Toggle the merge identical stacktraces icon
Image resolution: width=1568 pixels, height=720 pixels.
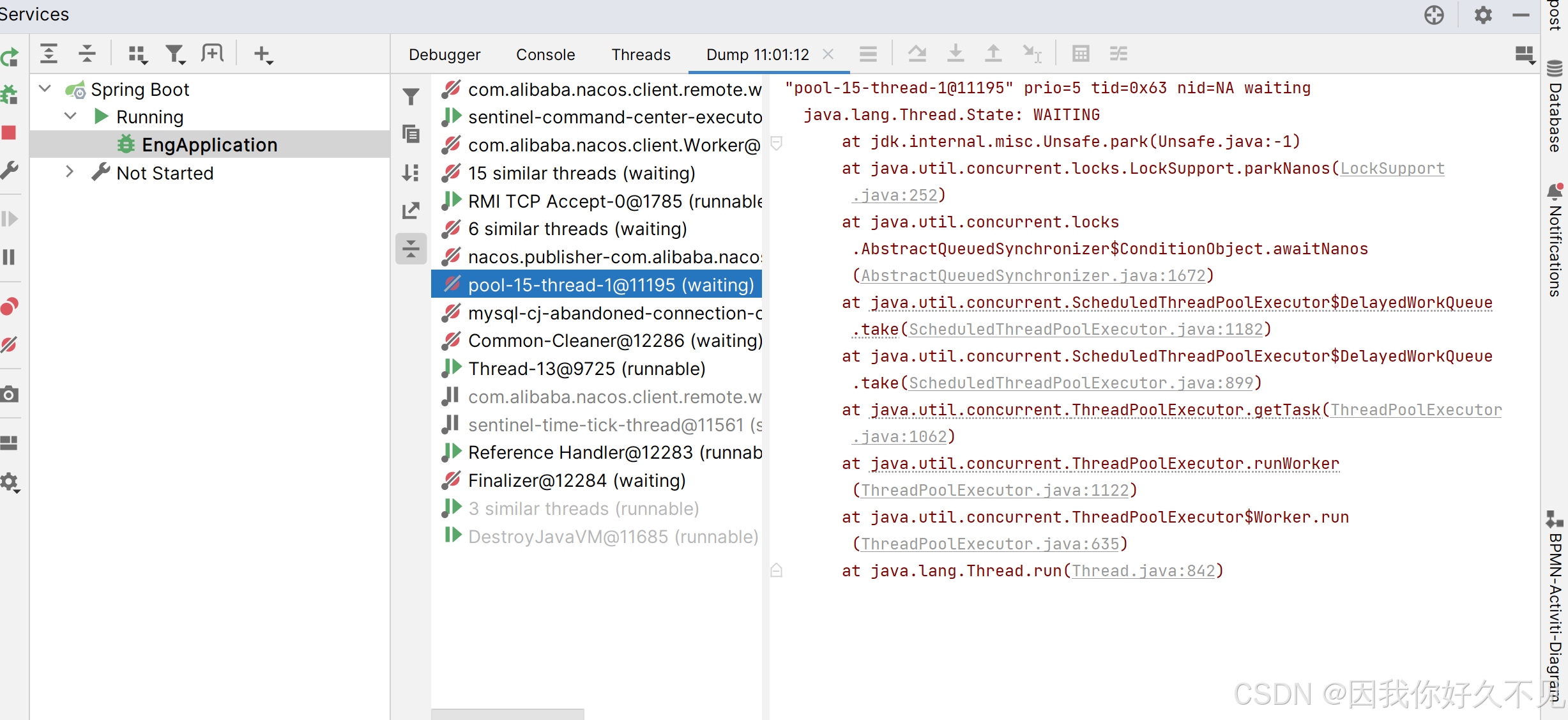click(411, 249)
